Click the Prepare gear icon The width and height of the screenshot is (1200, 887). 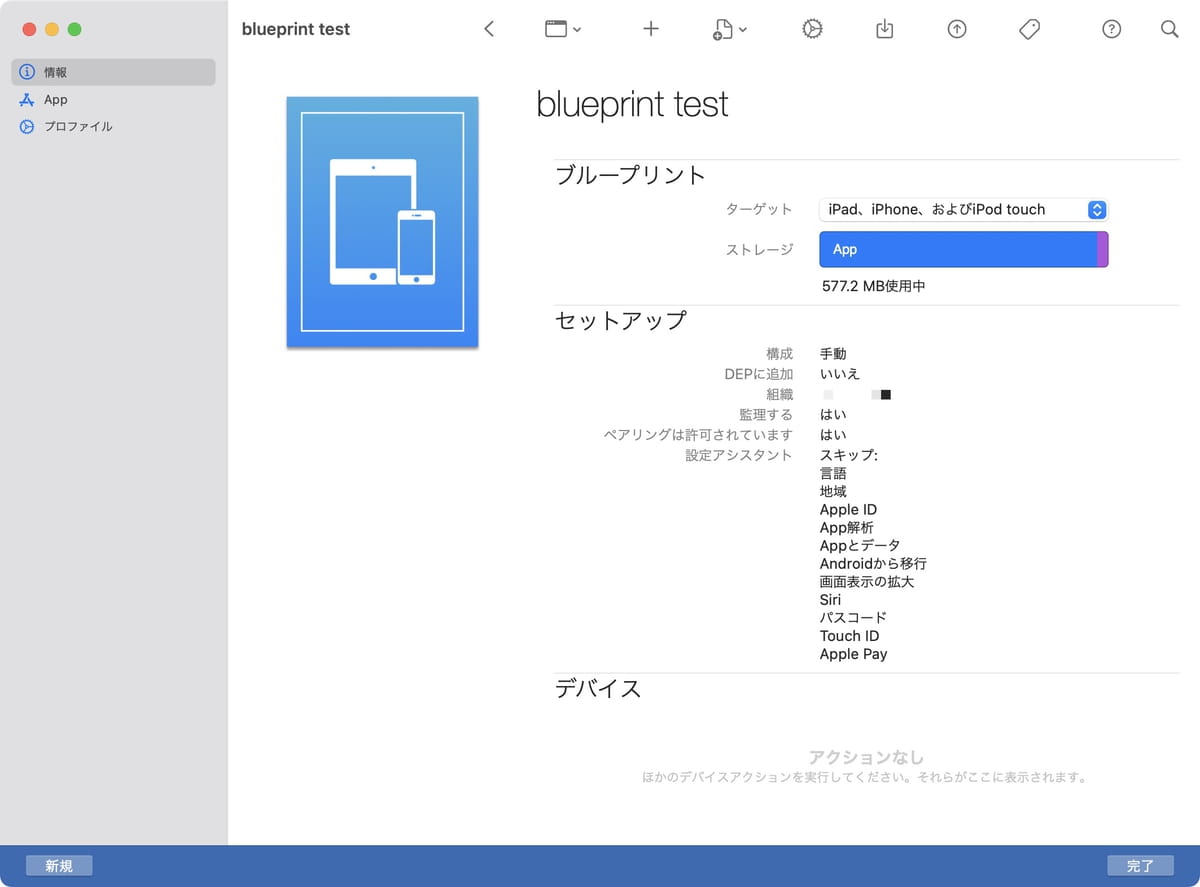point(812,29)
